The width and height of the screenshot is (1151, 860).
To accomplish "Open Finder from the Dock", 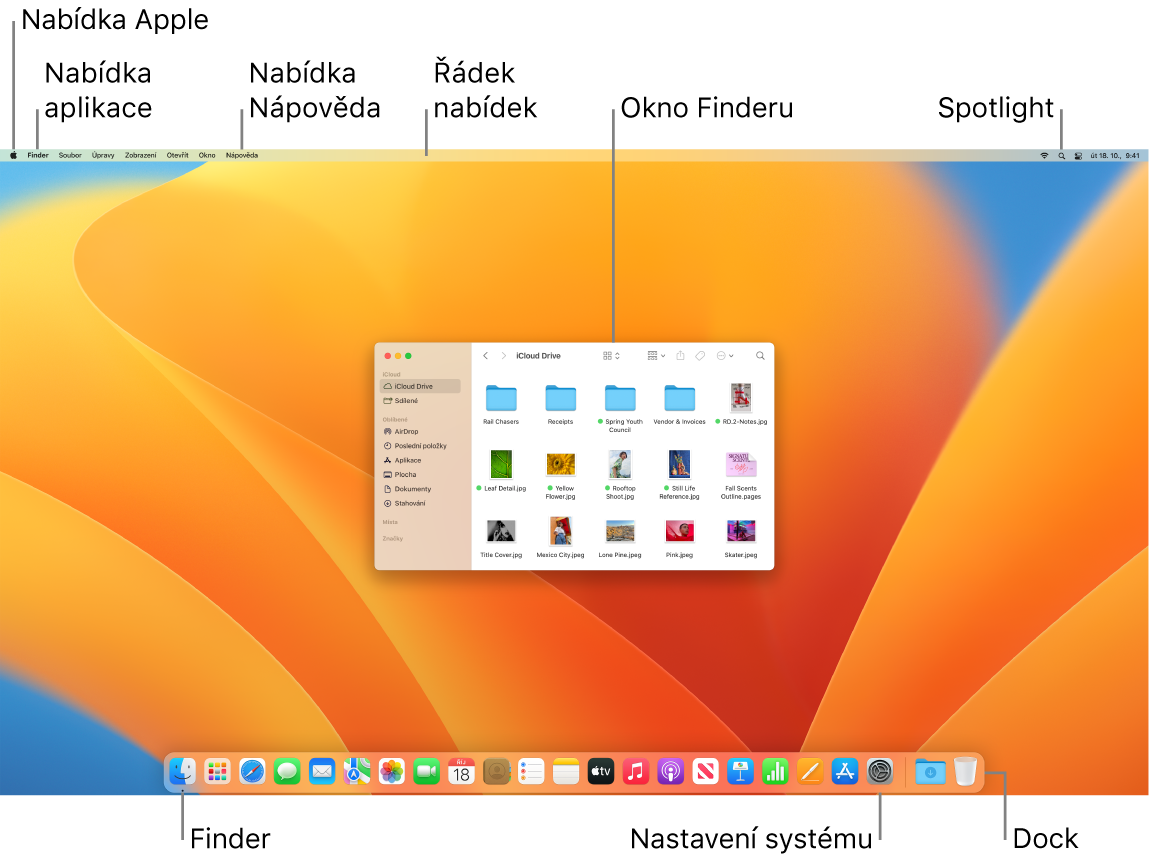I will pos(182,771).
